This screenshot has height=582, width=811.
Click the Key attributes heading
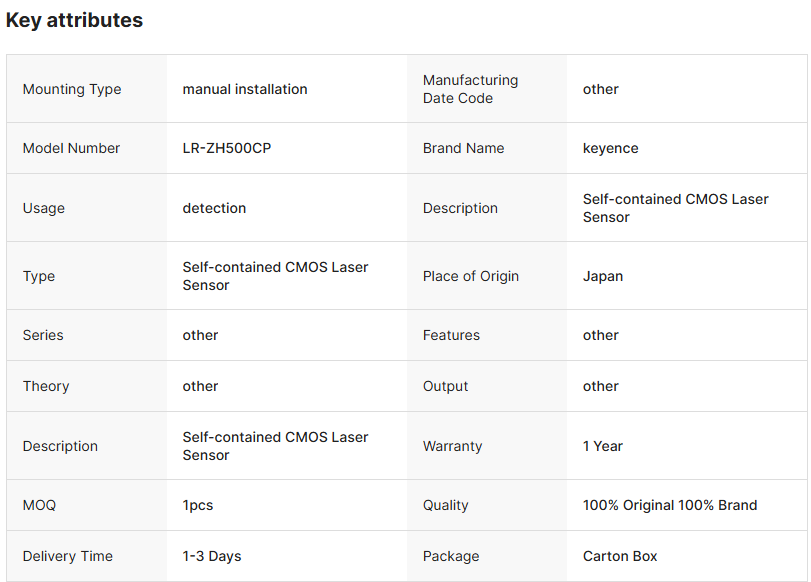click(x=74, y=20)
